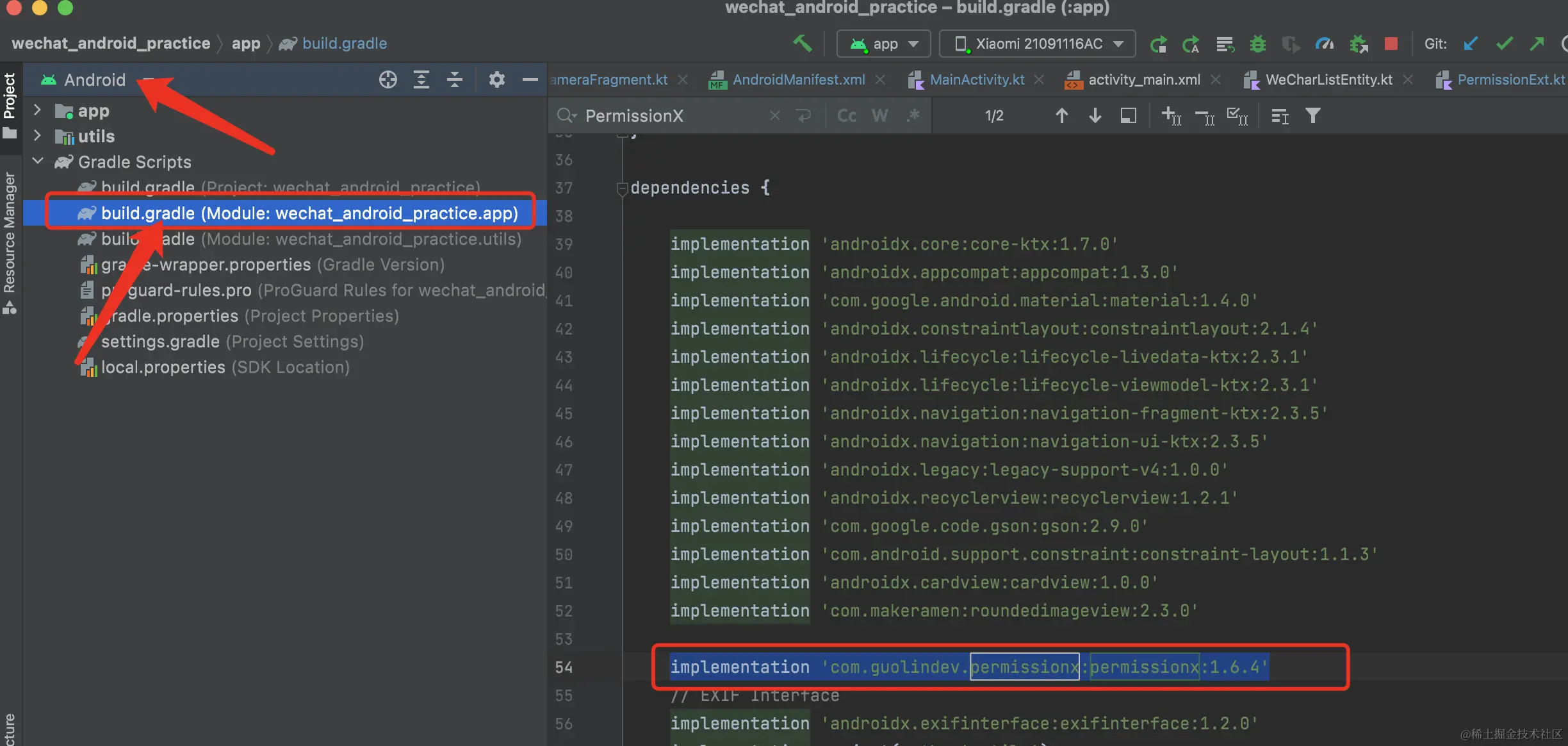Image resolution: width=1568 pixels, height=746 pixels.
Task: Toggle Words W search option
Action: click(879, 115)
